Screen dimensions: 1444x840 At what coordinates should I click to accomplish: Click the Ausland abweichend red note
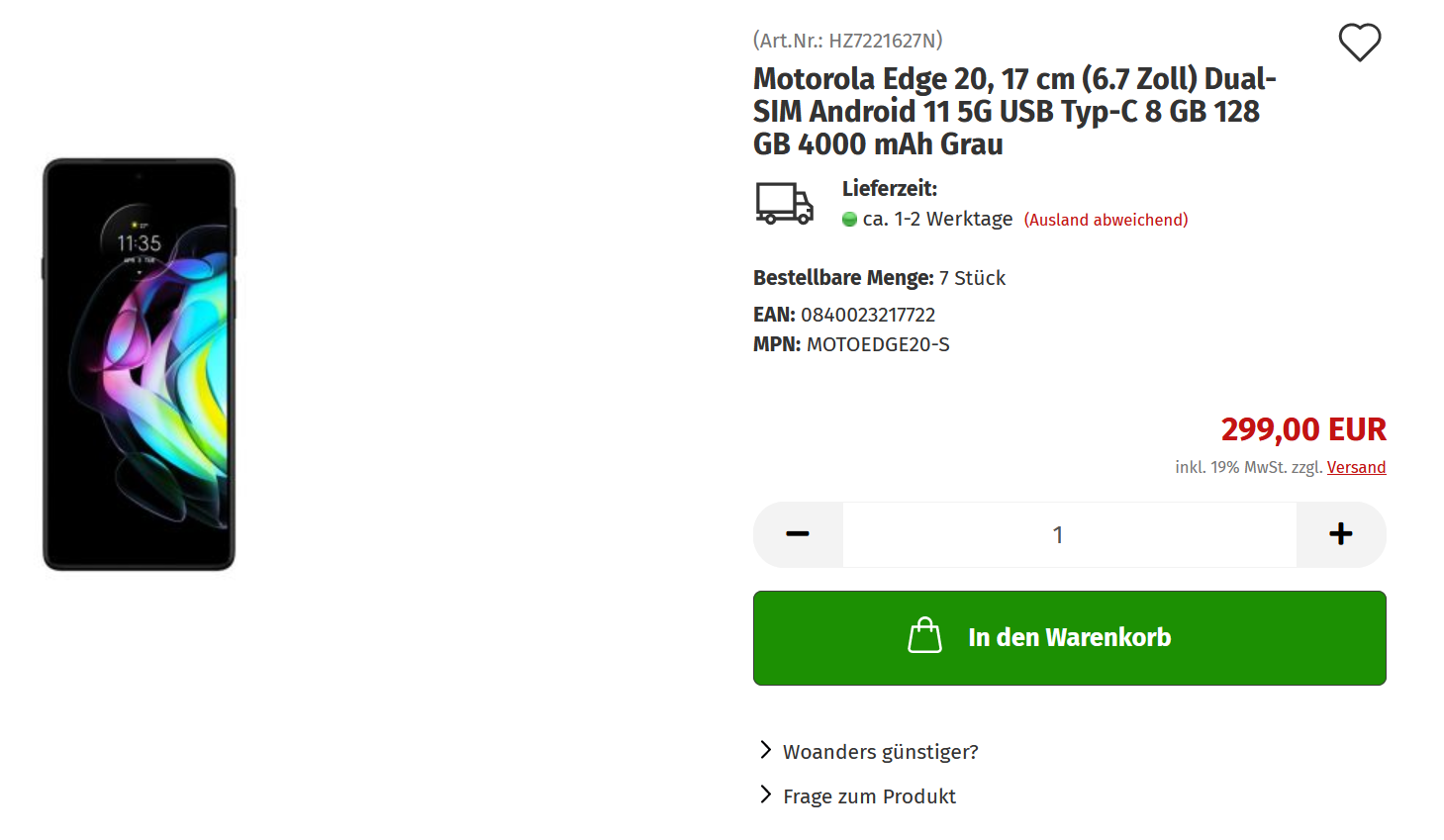[1106, 220]
